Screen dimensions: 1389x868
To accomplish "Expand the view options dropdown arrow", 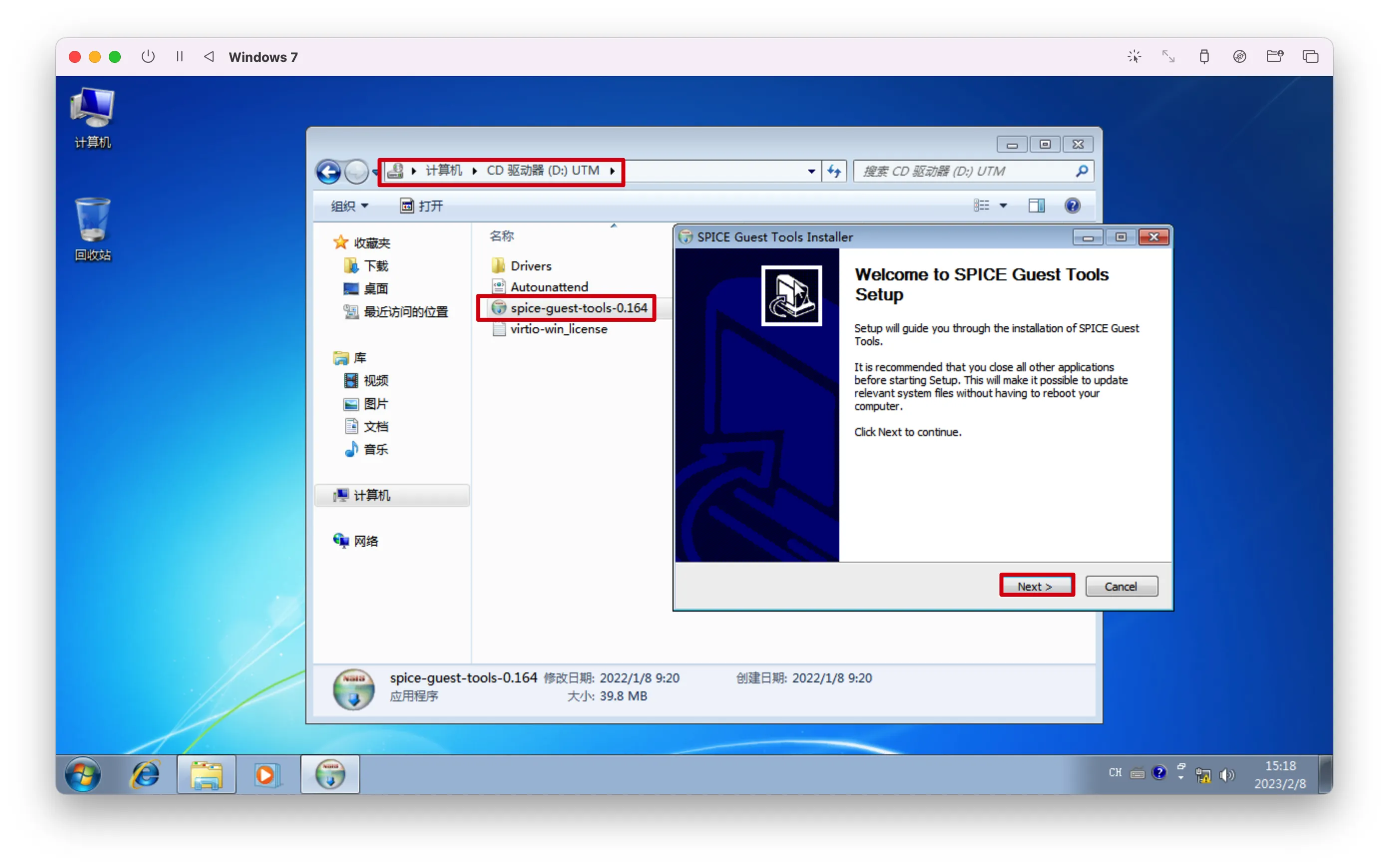I will point(1003,206).
